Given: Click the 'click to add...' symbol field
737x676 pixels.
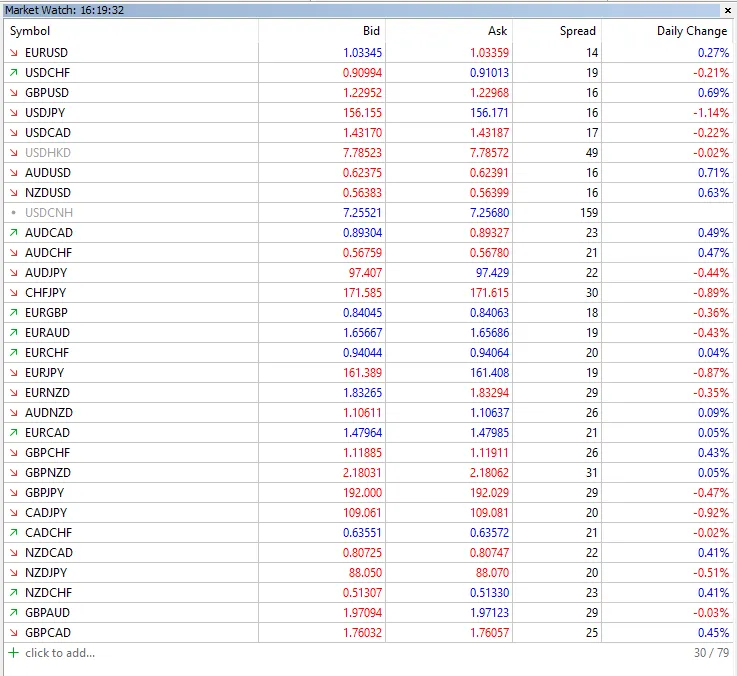Looking at the screenshot, I should tap(60, 653).
